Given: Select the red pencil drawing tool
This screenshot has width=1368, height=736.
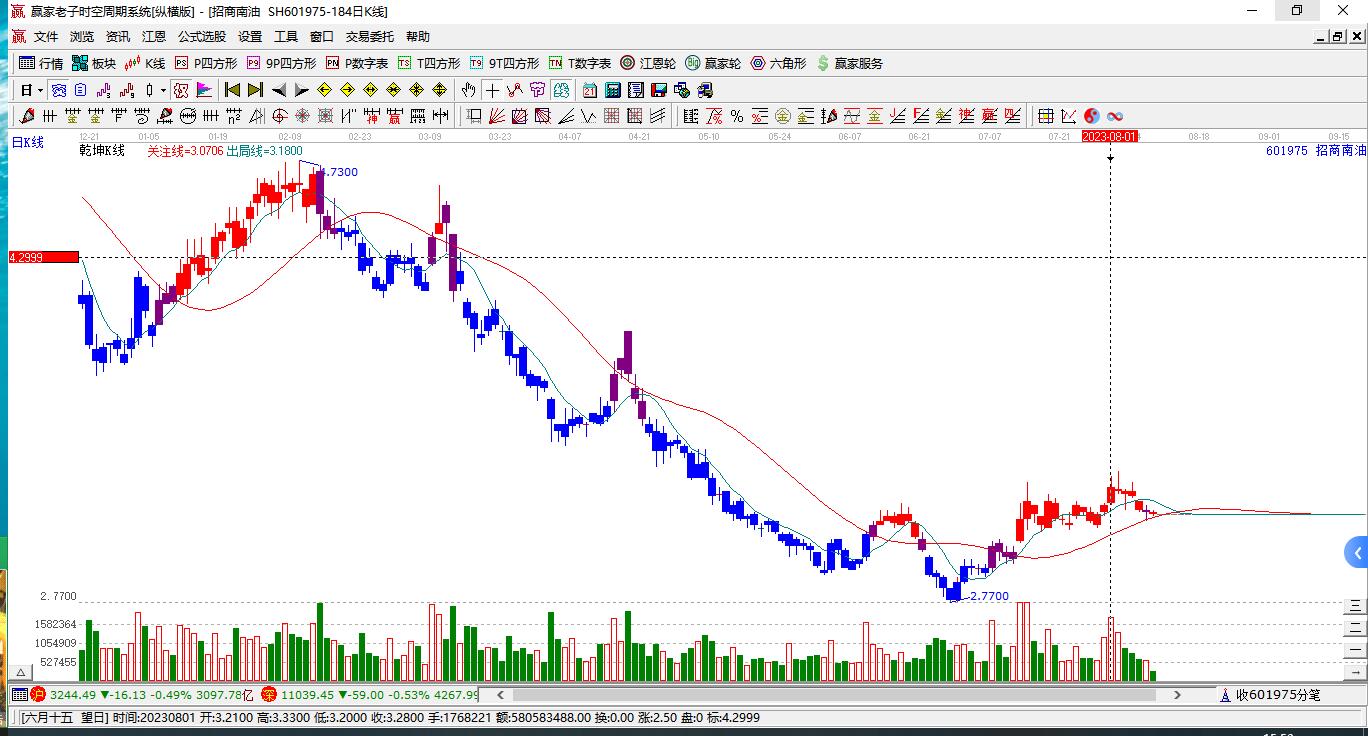Looking at the screenshot, I should pos(27,116).
